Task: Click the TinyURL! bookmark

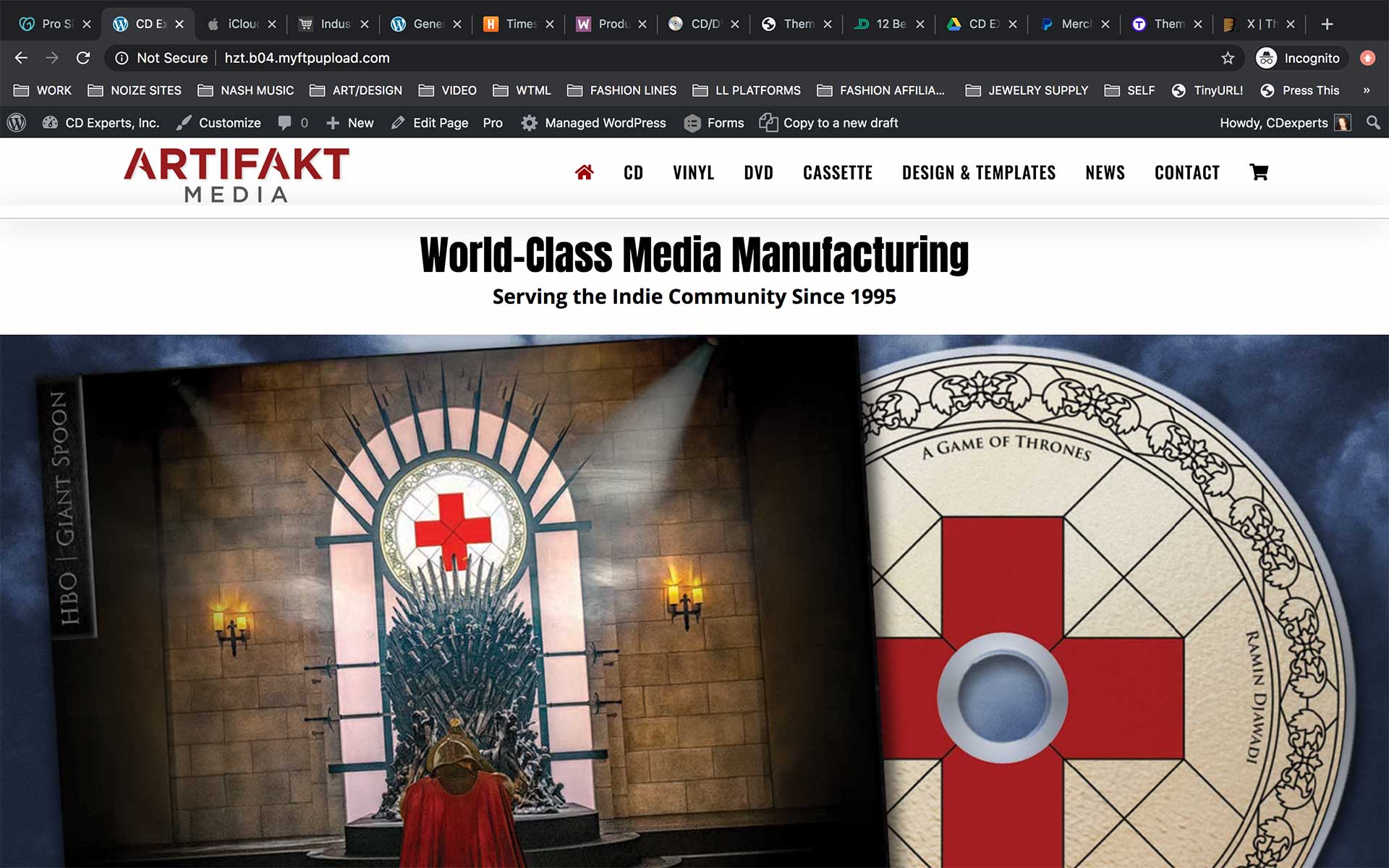Action: pos(1207,90)
